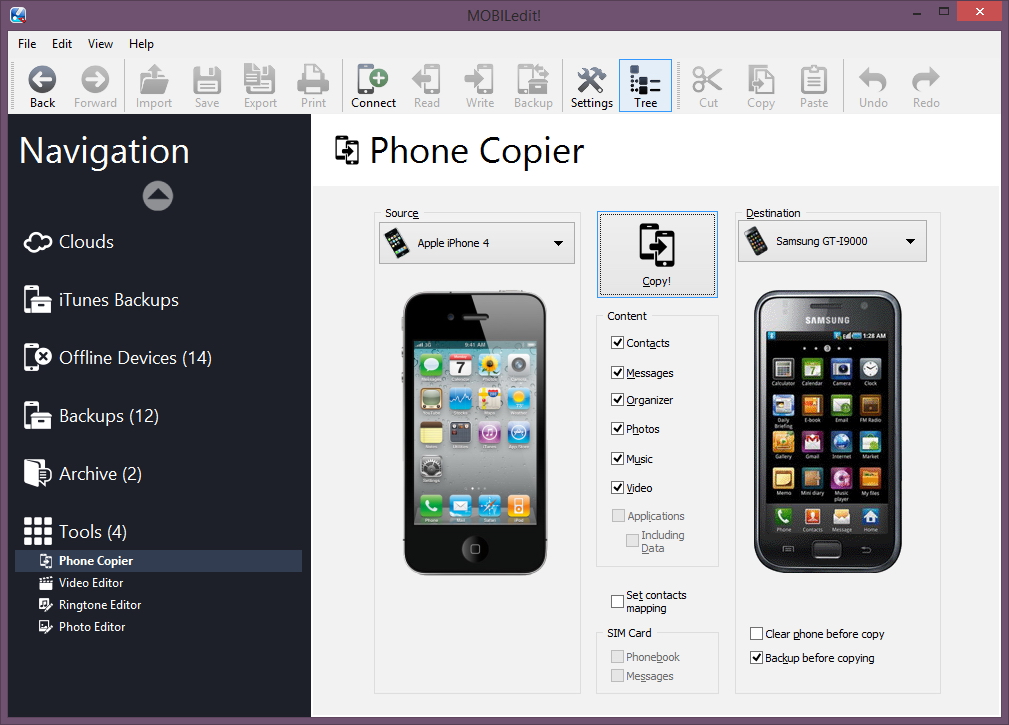The width and height of the screenshot is (1009, 725).
Task: Toggle the Set contacts mapping checkbox
Action: [x=618, y=601]
